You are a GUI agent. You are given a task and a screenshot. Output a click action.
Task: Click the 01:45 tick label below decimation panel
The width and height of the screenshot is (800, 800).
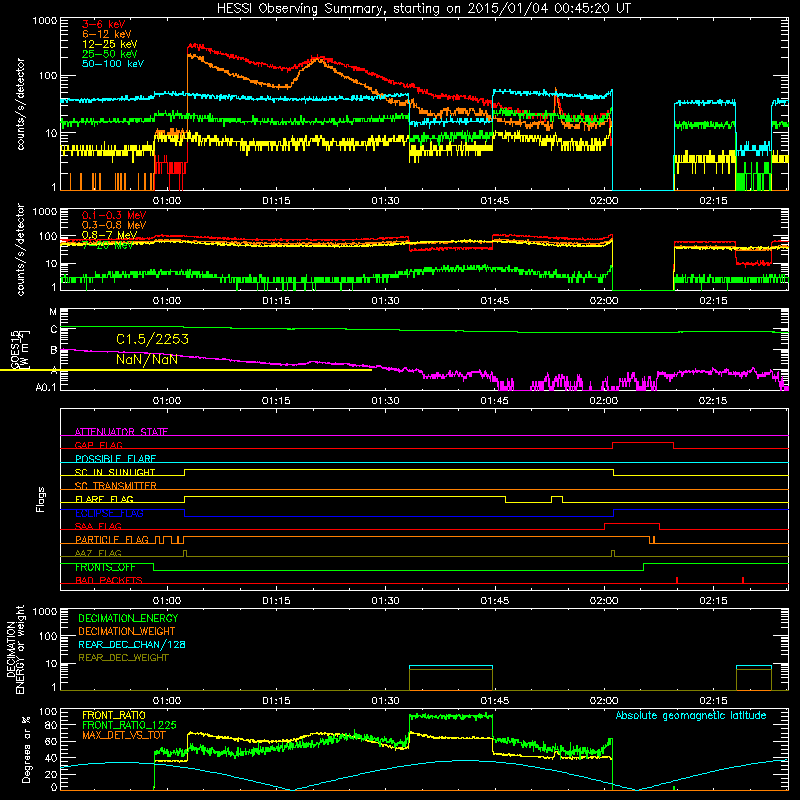point(494,701)
